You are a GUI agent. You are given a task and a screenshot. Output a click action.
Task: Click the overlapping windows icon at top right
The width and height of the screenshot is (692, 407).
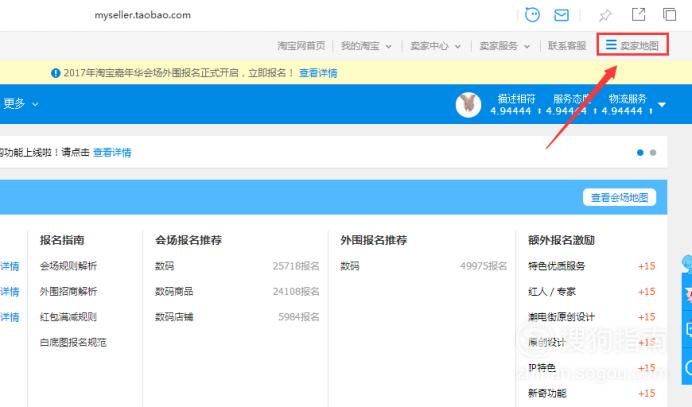coord(669,15)
